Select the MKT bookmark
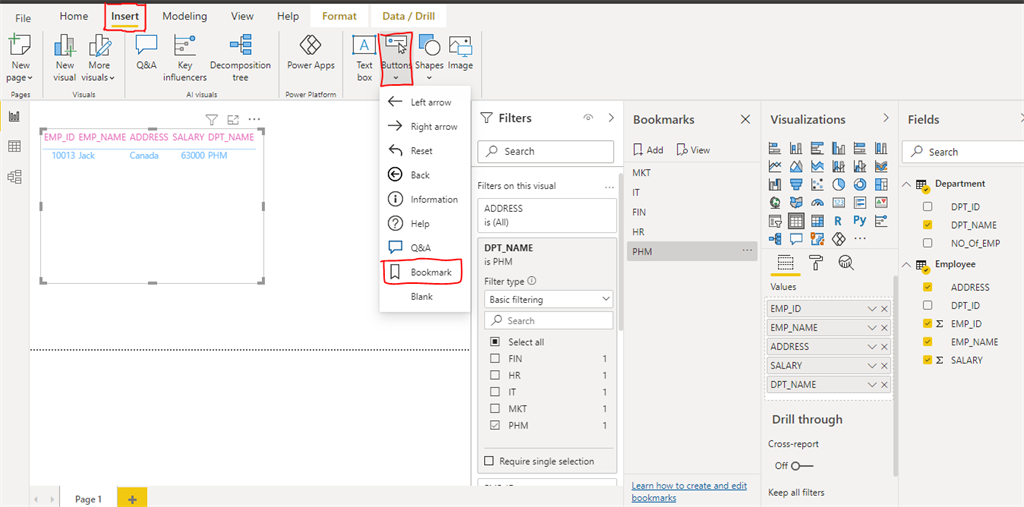The height and width of the screenshot is (507, 1024). (x=692, y=173)
